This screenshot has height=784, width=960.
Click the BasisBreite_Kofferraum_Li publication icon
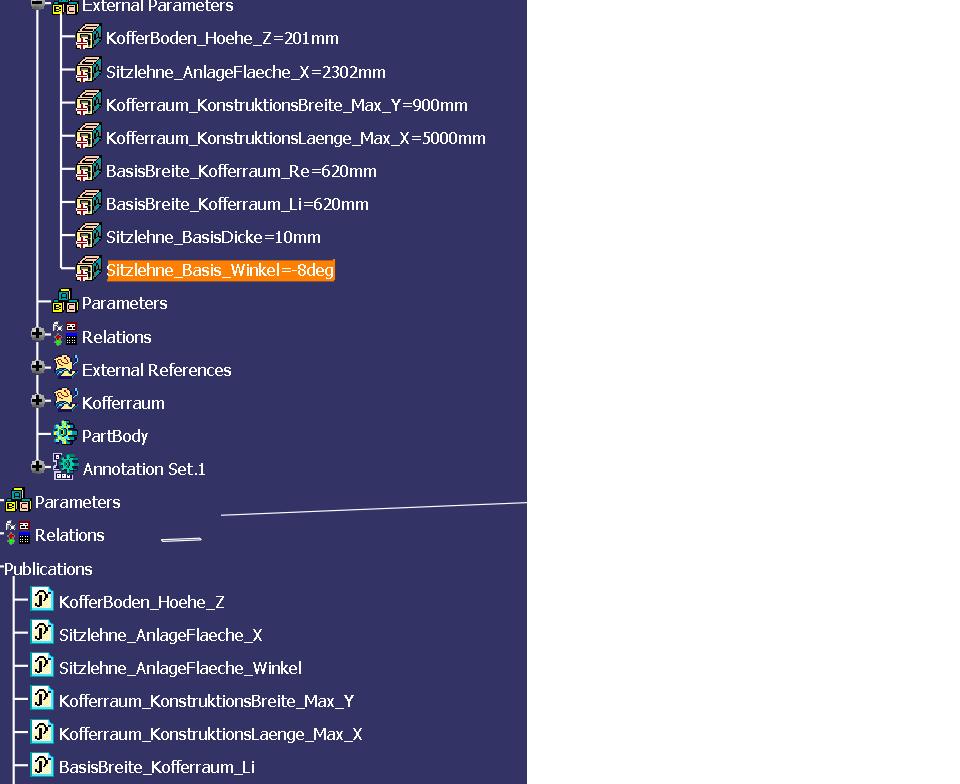(x=42, y=764)
